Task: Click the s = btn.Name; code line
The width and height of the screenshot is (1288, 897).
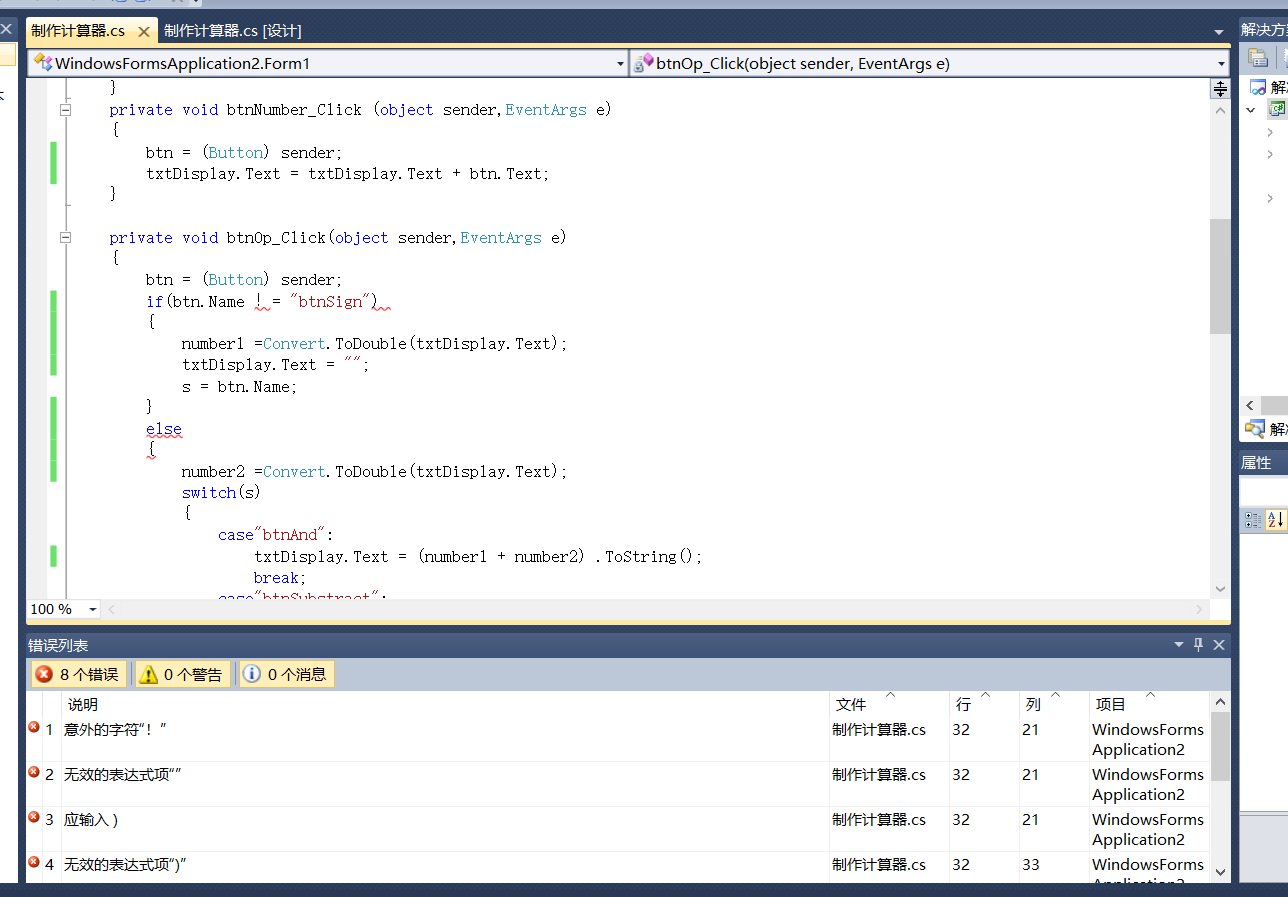Action: 240,386
